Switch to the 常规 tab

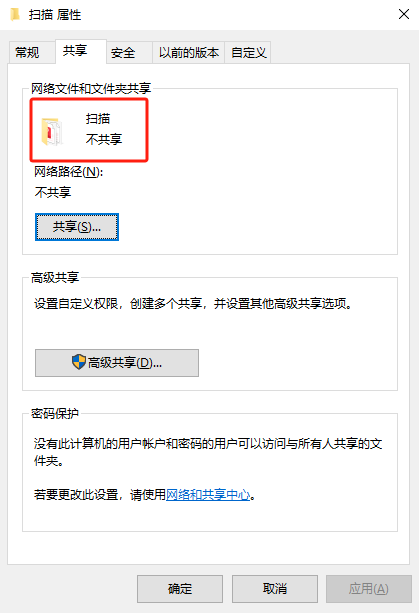(27, 53)
